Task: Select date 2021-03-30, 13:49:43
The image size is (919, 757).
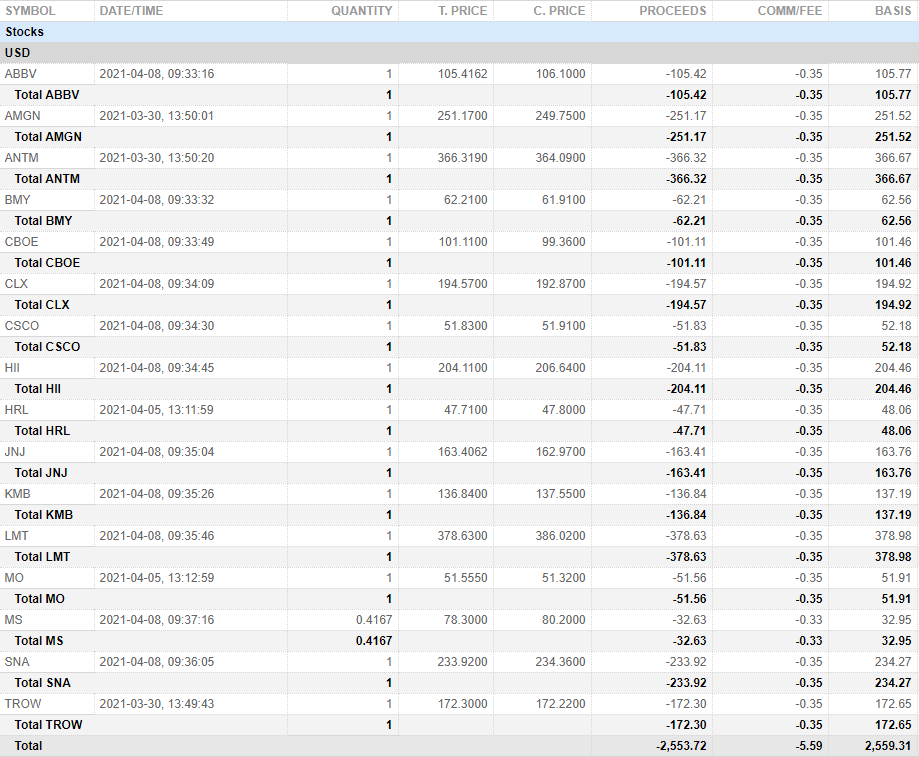Action: pos(156,704)
